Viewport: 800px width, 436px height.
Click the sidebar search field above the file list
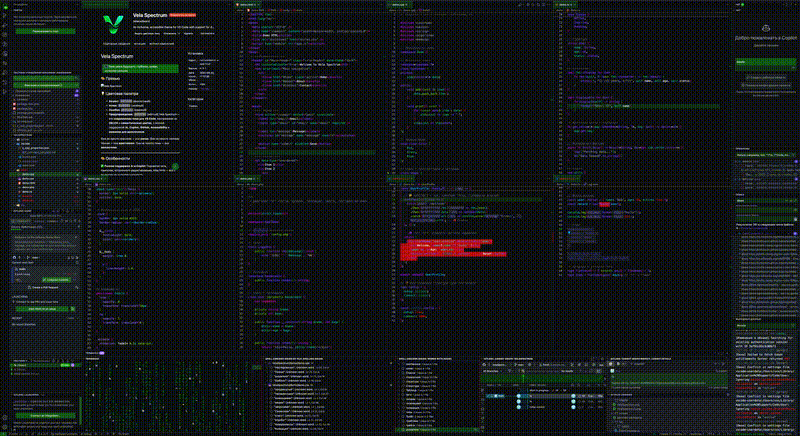click(x=46, y=79)
